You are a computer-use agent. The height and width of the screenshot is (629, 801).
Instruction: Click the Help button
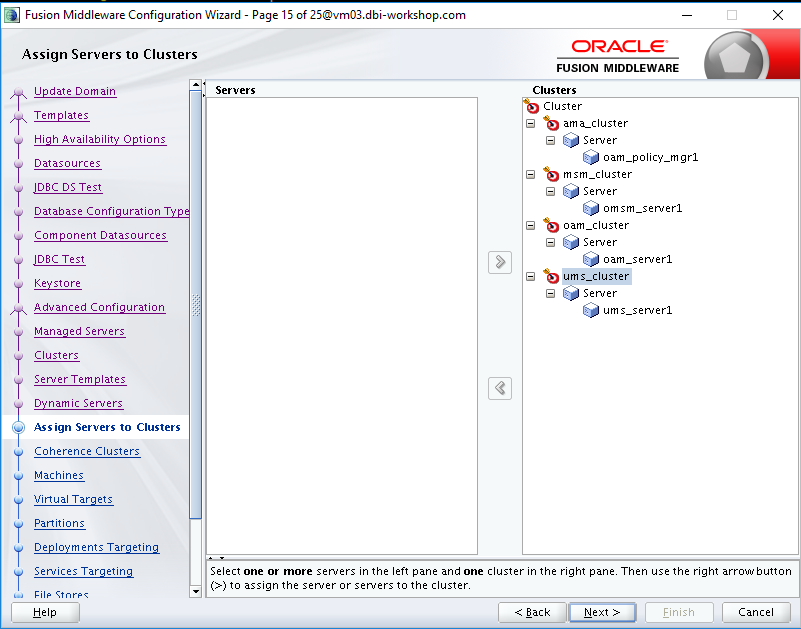[45, 612]
